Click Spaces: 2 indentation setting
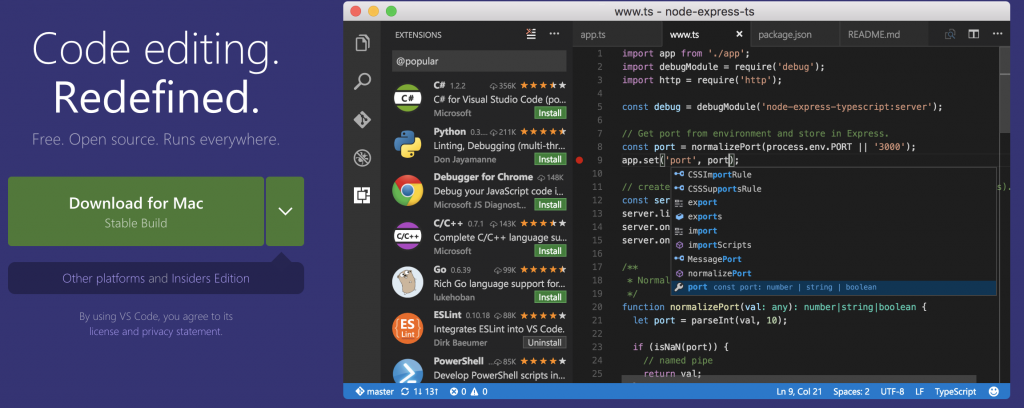 [x=851, y=392]
